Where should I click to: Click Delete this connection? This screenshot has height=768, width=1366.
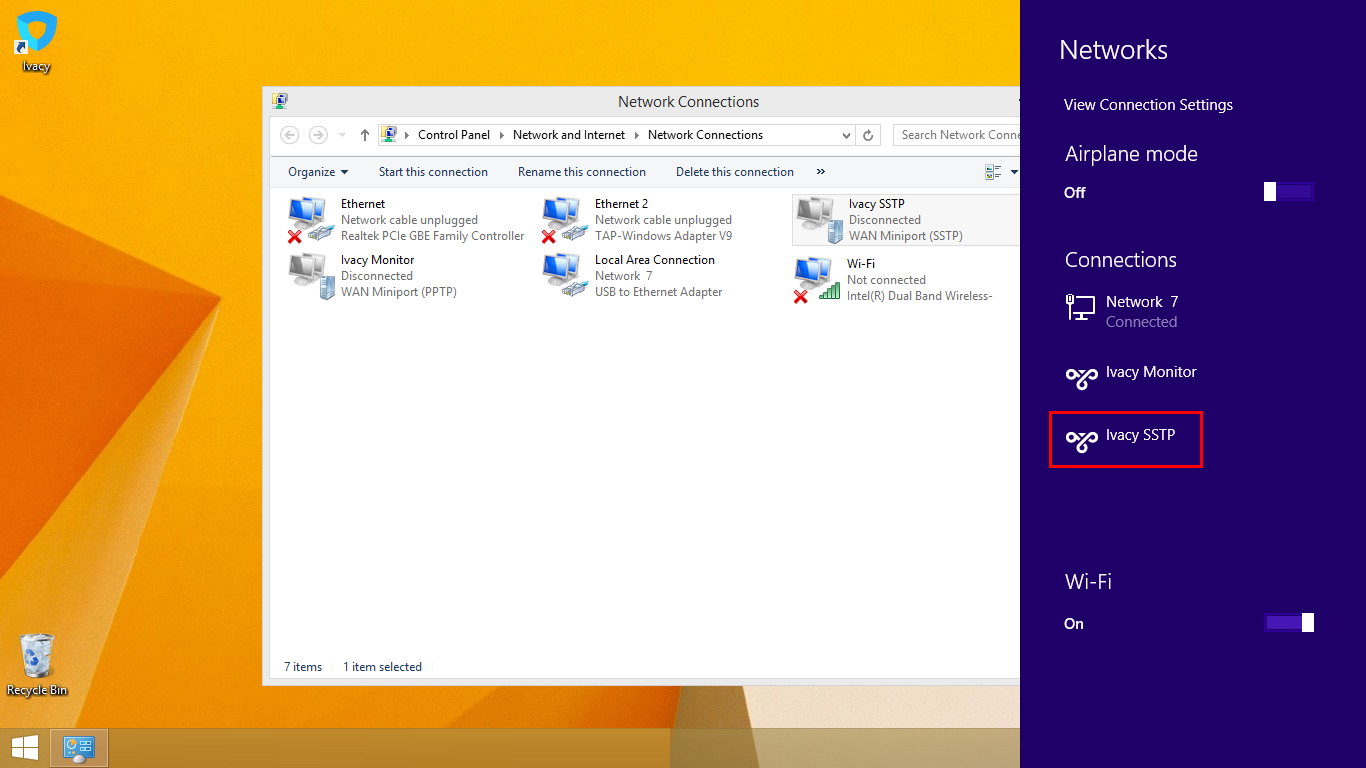(x=735, y=172)
